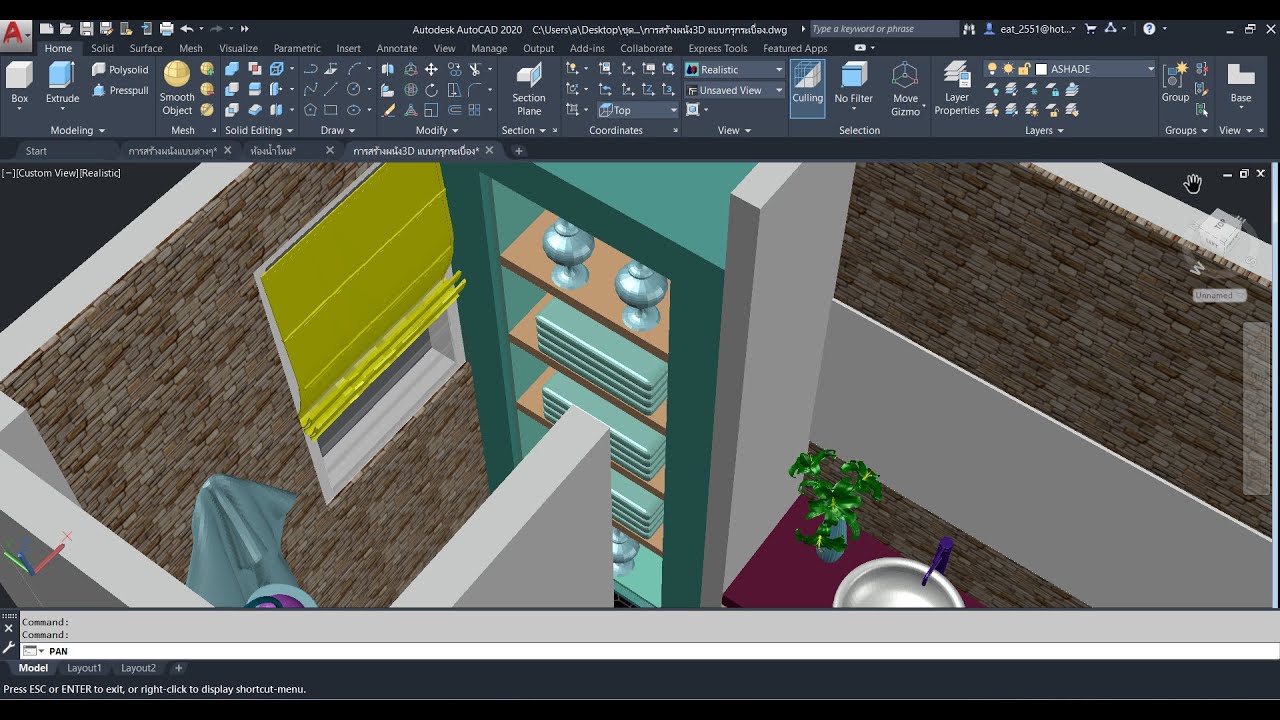Screen dimensions: 1280x720
Task: Expand the Modeling panel
Action: coord(78,130)
